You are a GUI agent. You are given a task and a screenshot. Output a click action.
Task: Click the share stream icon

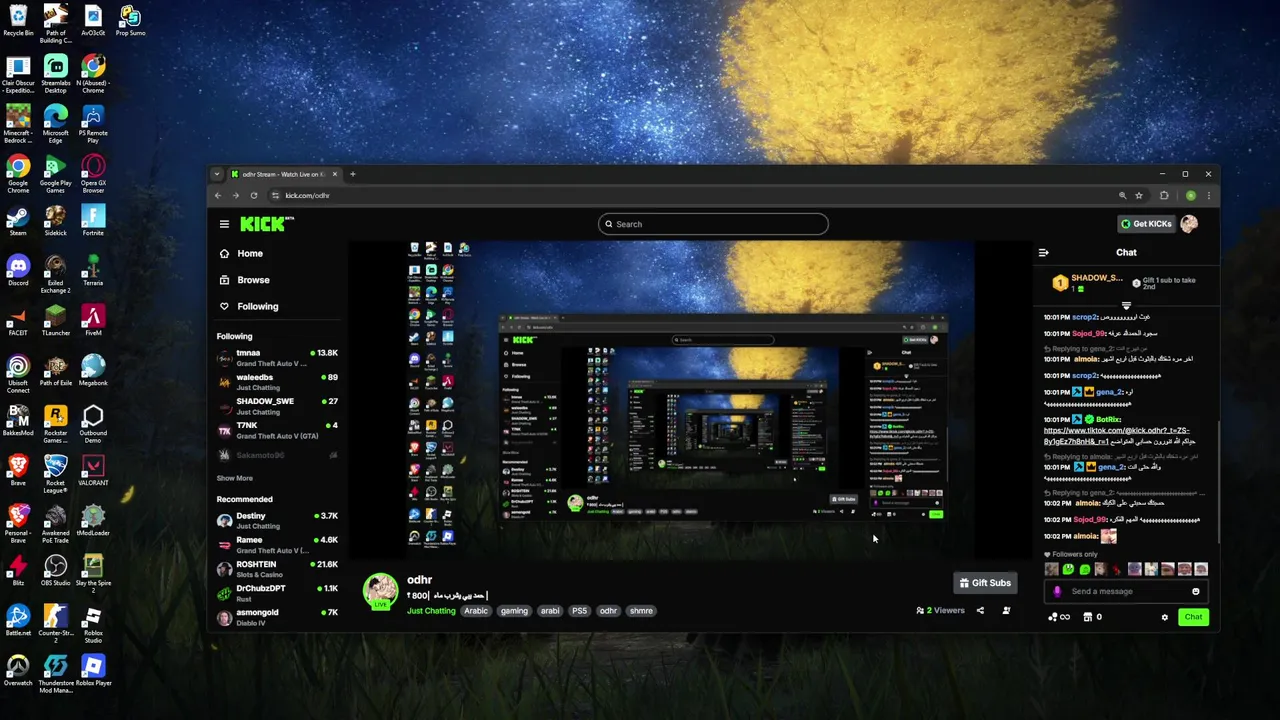pos(980,610)
